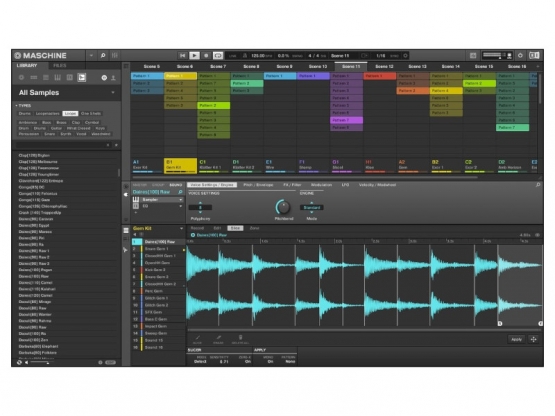This screenshot has height=416, width=555.
Task: Click the drag-slices cross icon beside Apply
Action: tap(533, 339)
